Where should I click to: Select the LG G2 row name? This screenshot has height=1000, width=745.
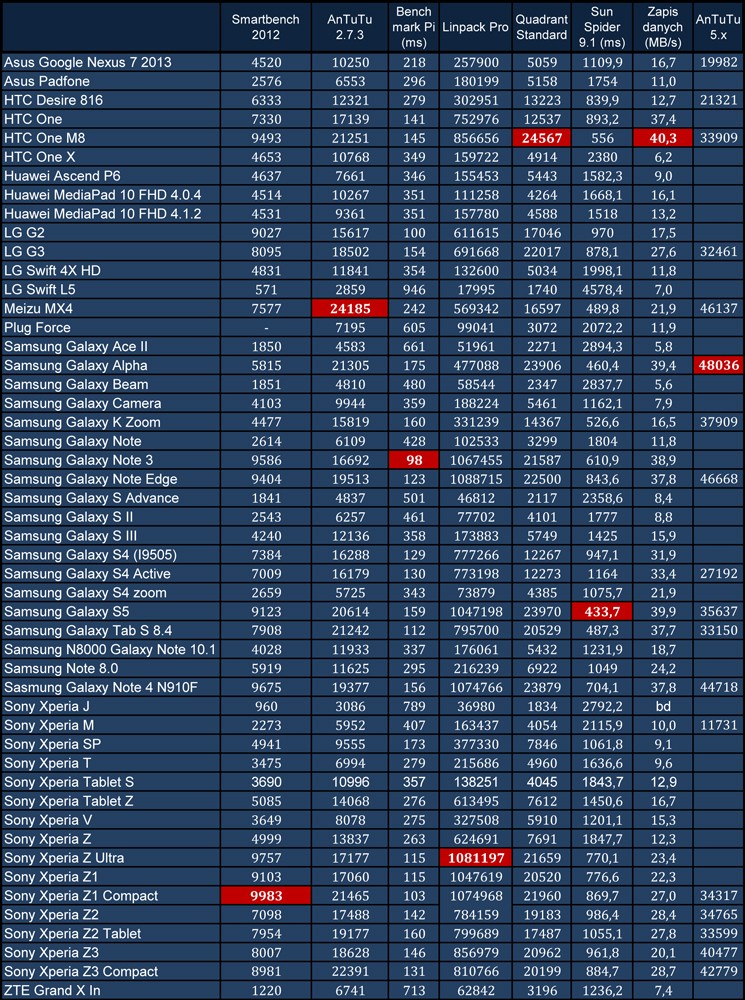(24, 233)
